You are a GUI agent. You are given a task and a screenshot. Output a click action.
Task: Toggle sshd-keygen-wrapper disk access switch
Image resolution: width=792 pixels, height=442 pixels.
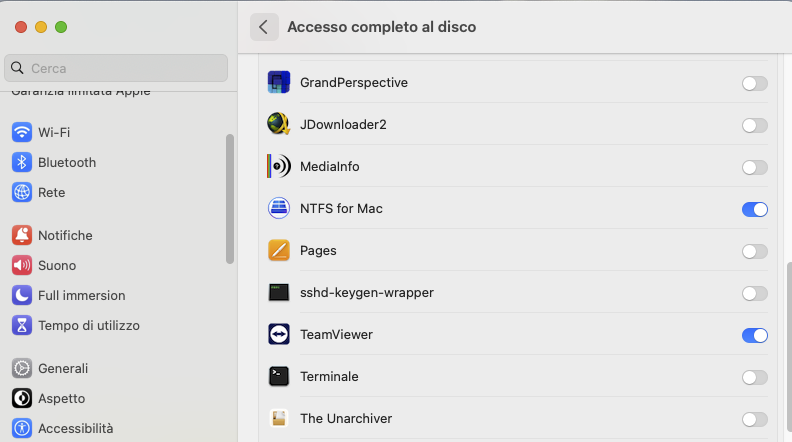755,293
